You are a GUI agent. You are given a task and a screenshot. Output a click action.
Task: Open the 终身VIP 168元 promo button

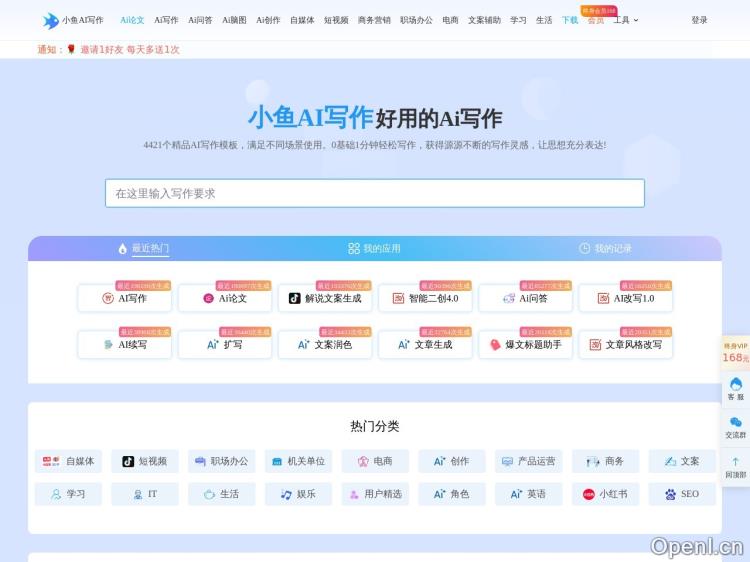coord(736,353)
